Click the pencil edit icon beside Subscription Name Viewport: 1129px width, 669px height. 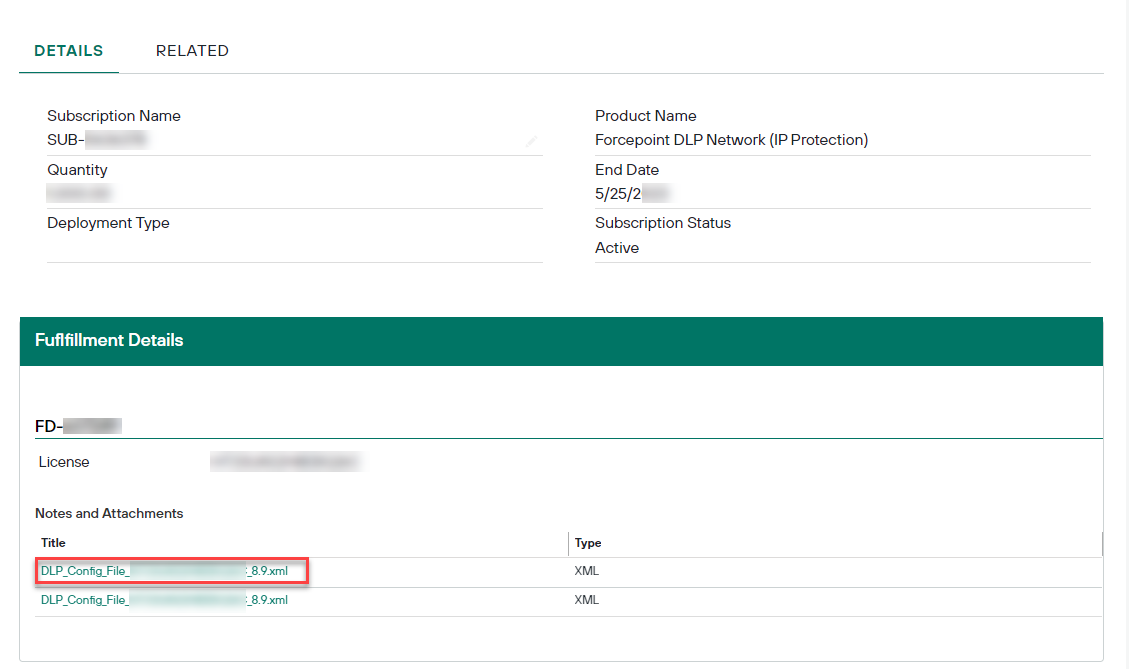click(532, 141)
